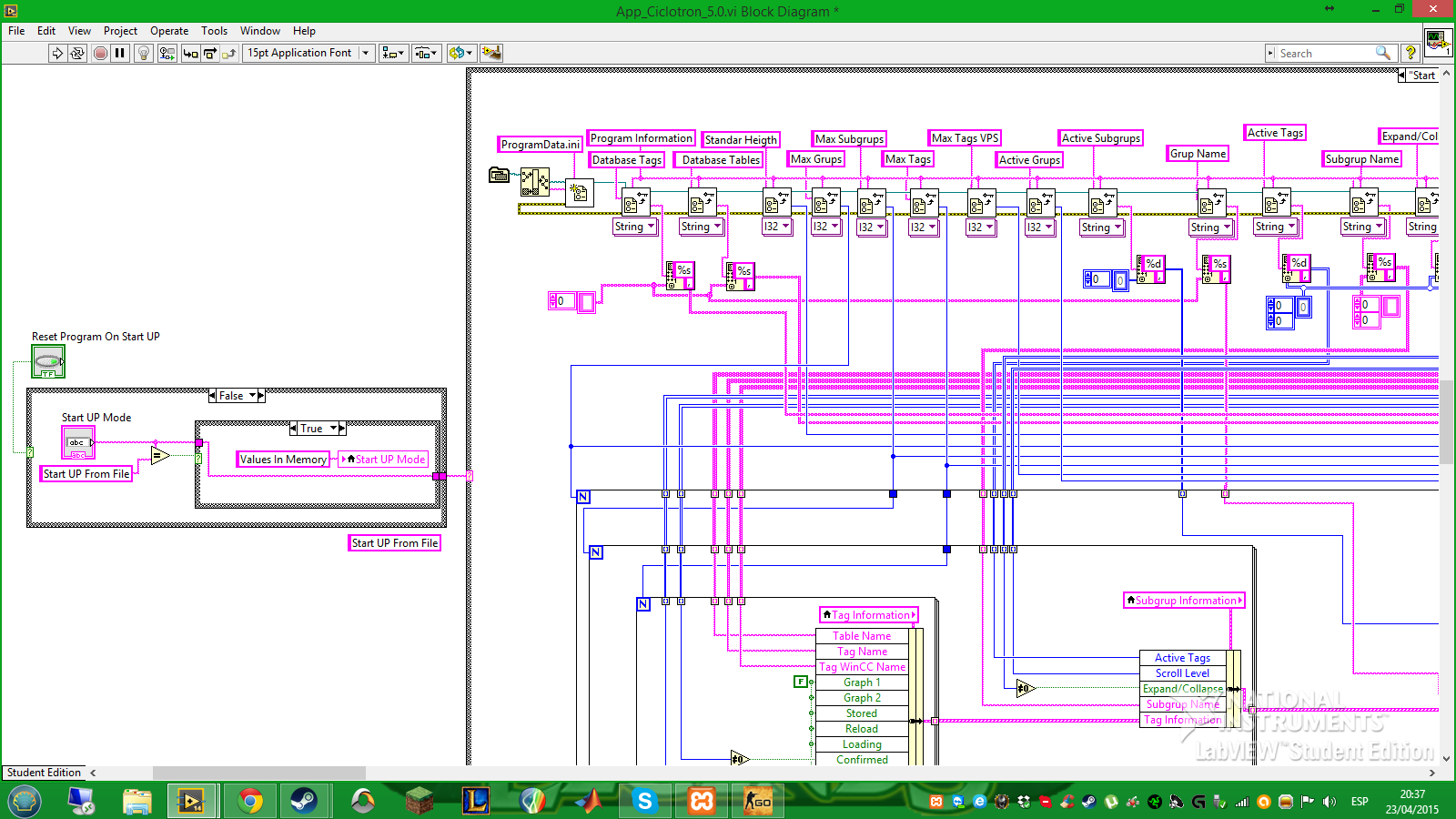The width and height of the screenshot is (1456, 819).
Task: Open the Reorder tool menu
Action: pyautogui.click(x=460, y=53)
